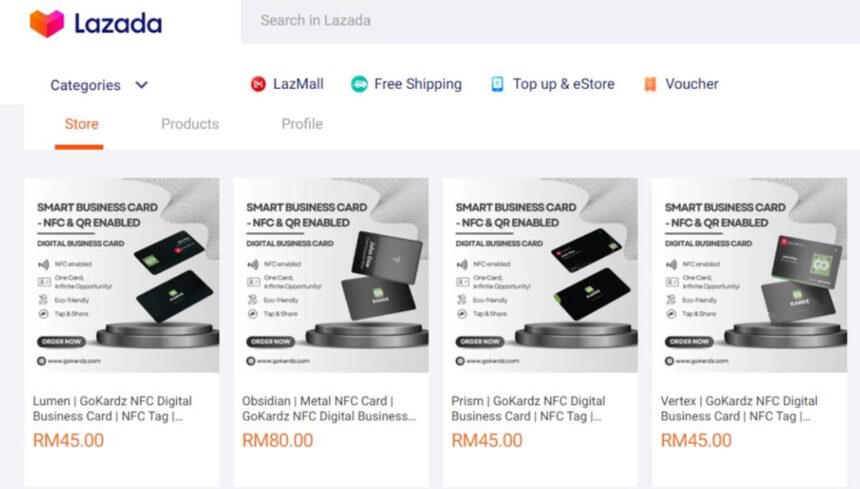The image size is (860, 489).
Task: Expand the Categories dropdown chevron
Action: (x=141, y=85)
